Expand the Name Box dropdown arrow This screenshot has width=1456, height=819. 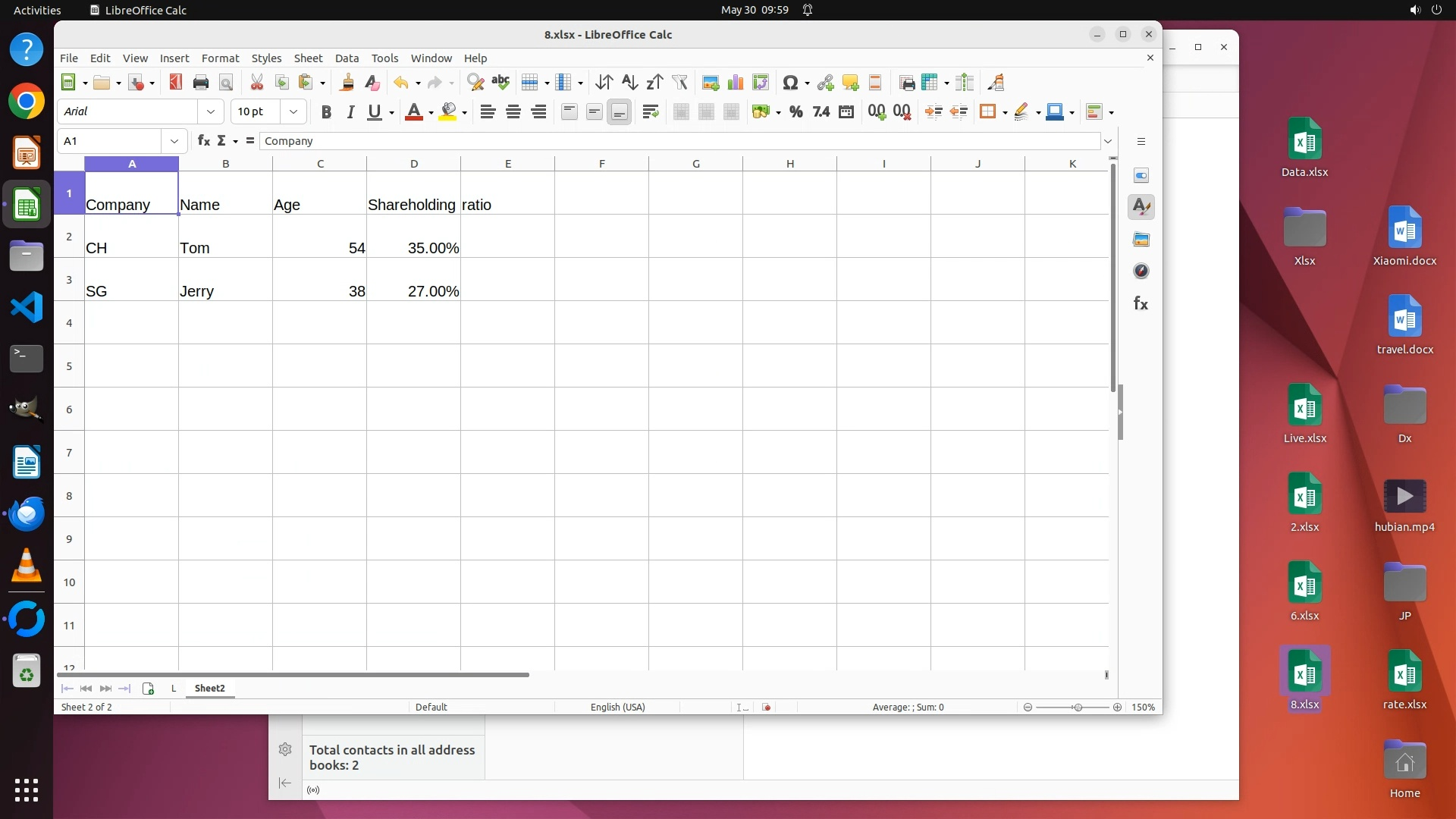174,141
